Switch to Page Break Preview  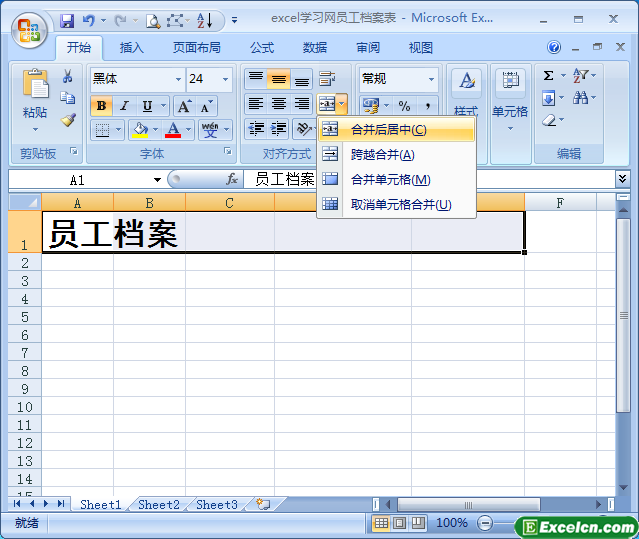pos(418,523)
